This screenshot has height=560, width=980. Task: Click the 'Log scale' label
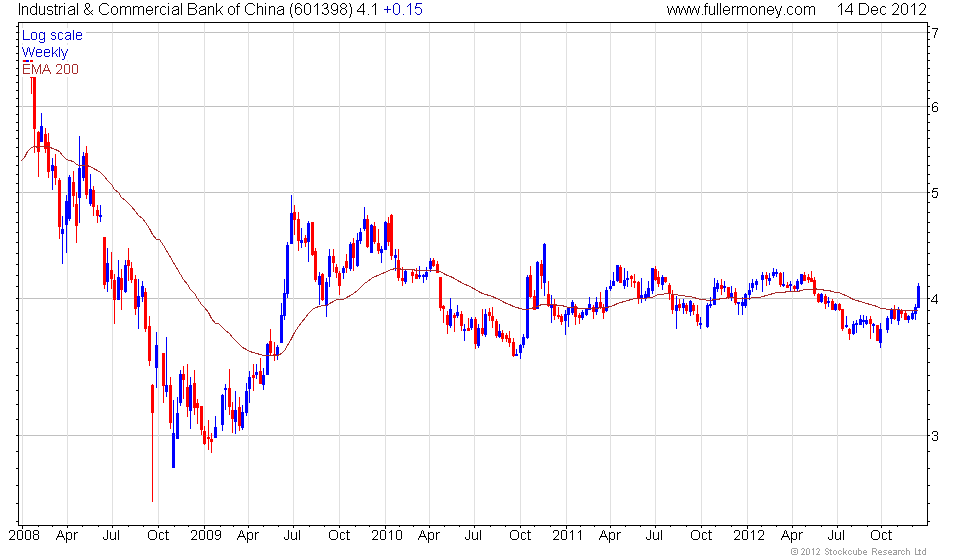point(52,36)
